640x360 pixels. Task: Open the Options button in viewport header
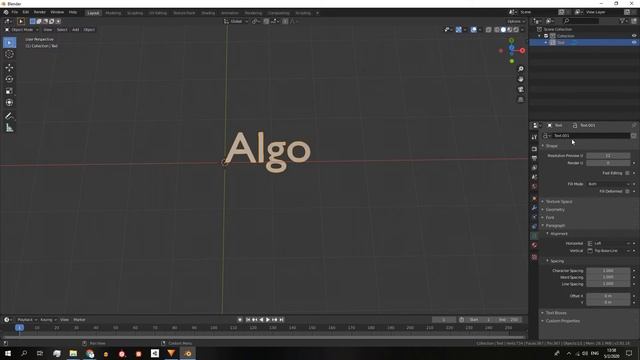pyautogui.click(x=516, y=21)
